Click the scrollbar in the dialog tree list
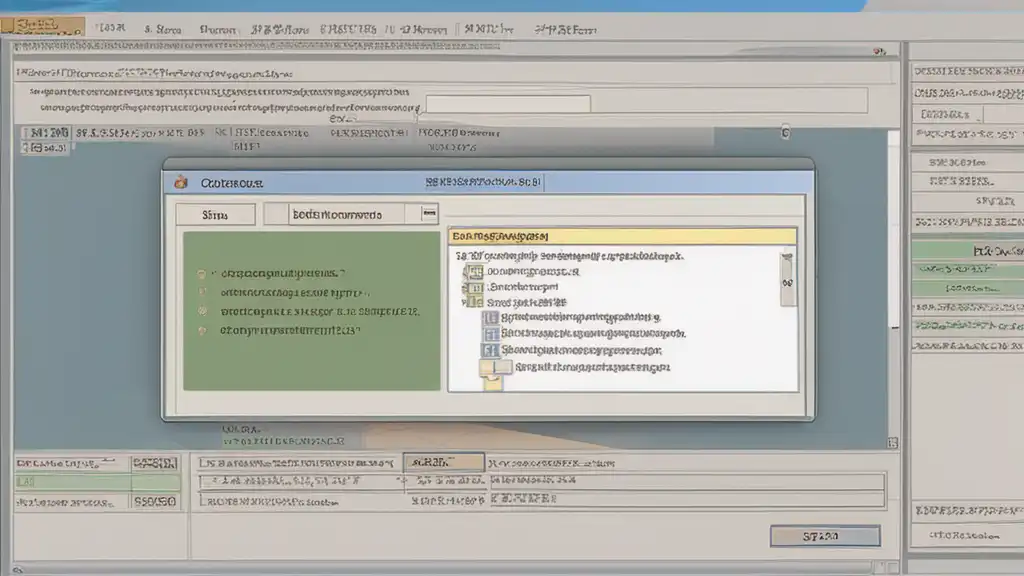1024x576 pixels. pos(788,280)
